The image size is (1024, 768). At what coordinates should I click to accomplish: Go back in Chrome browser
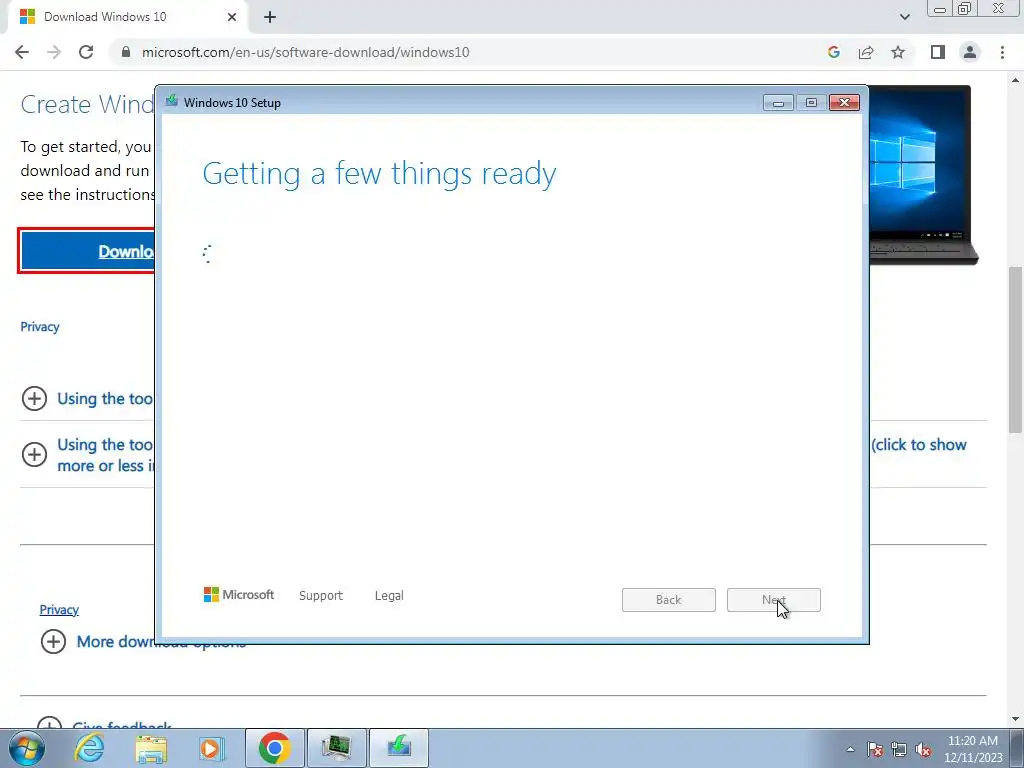coord(22,52)
